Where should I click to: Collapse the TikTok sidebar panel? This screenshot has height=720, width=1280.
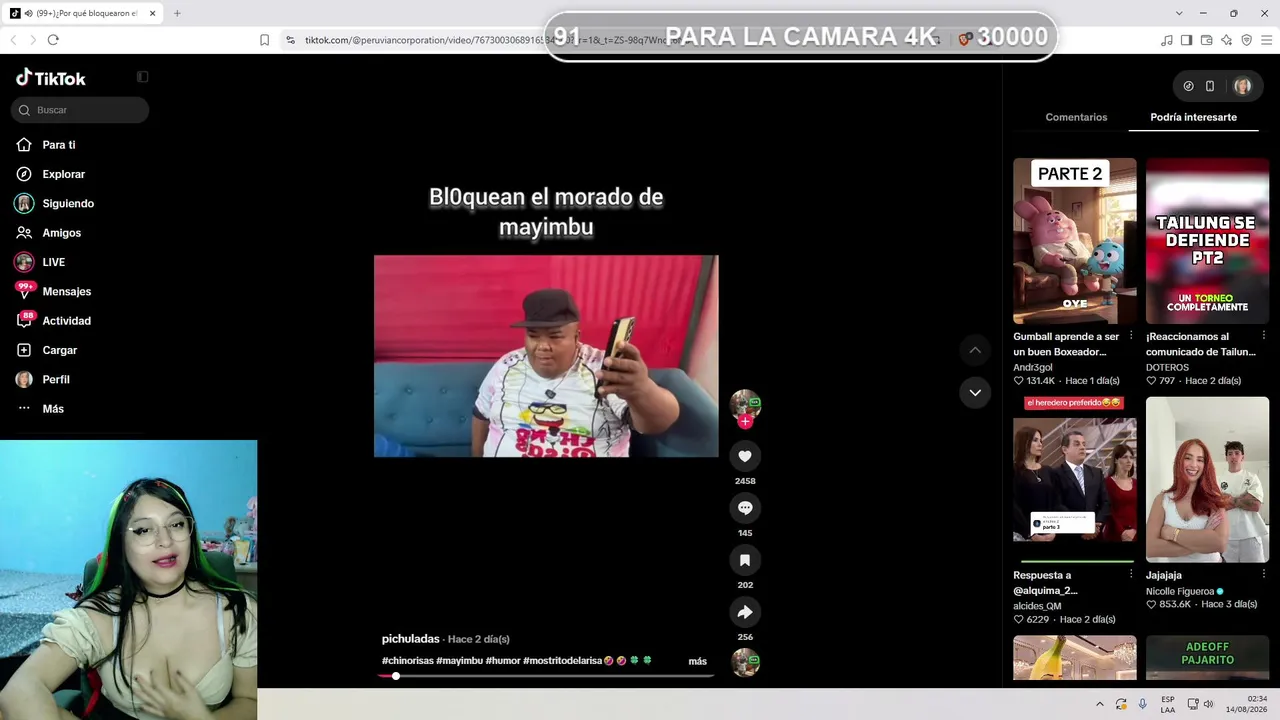(142, 77)
